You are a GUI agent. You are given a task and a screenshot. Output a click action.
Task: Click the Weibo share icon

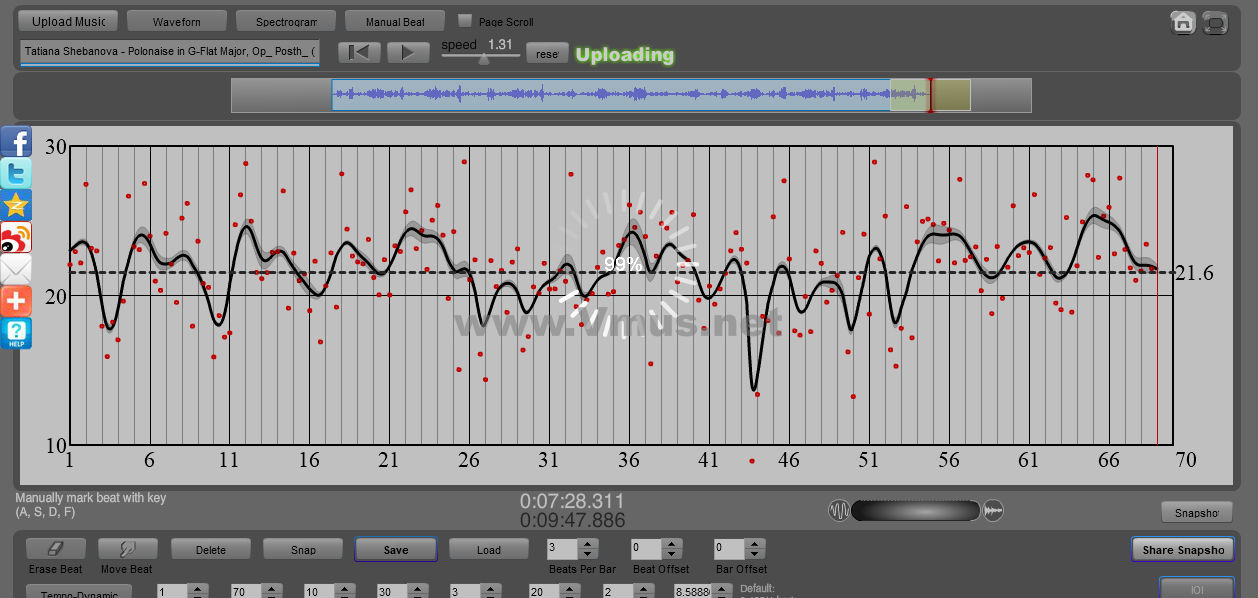[x=16, y=237]
